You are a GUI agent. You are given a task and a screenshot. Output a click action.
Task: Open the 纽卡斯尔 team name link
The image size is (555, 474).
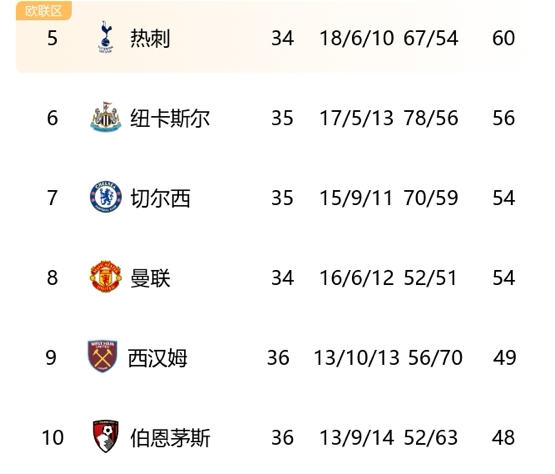(x=170, y=118)
